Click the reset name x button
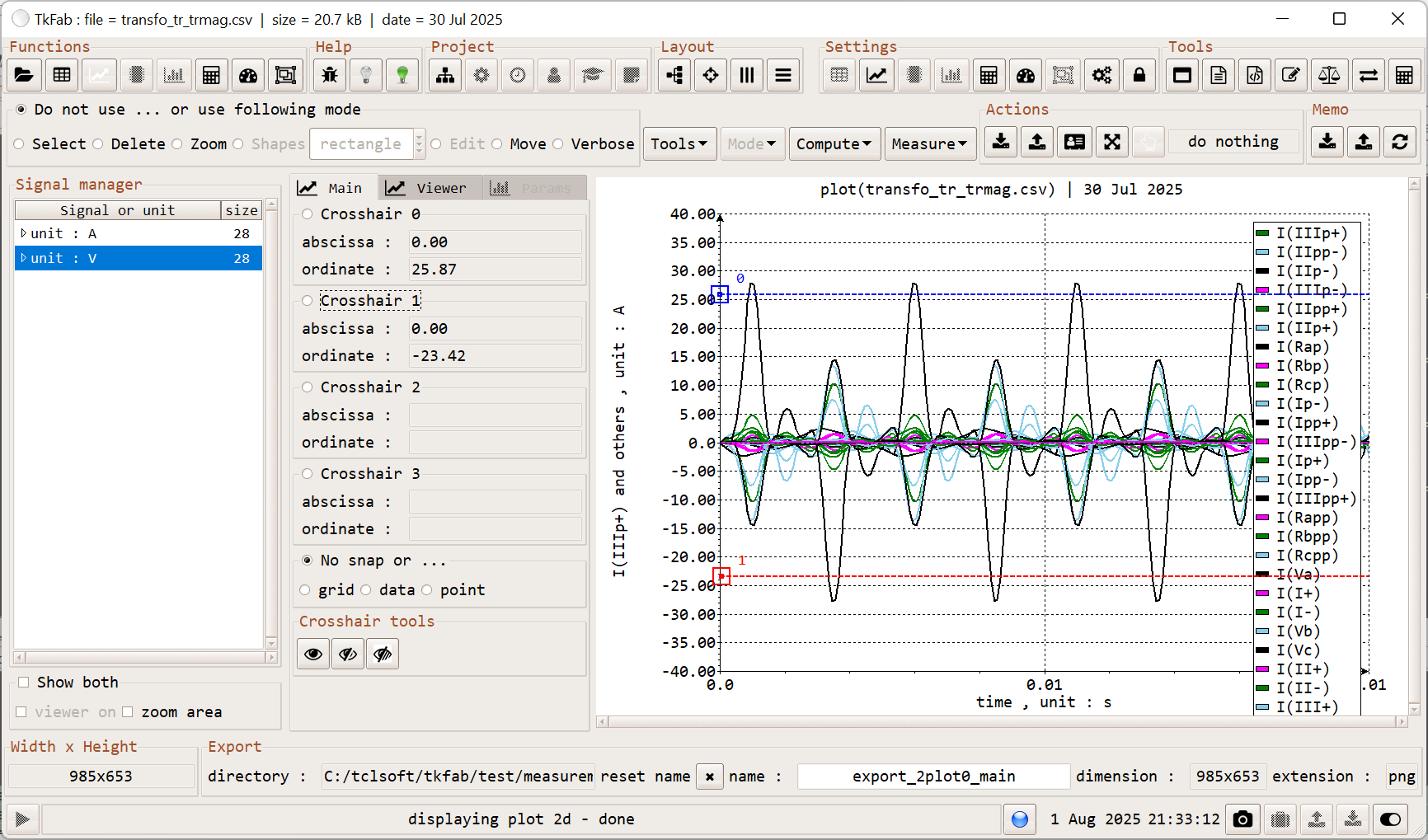The height and width of the screenshot is (840, 1428). 710,777
